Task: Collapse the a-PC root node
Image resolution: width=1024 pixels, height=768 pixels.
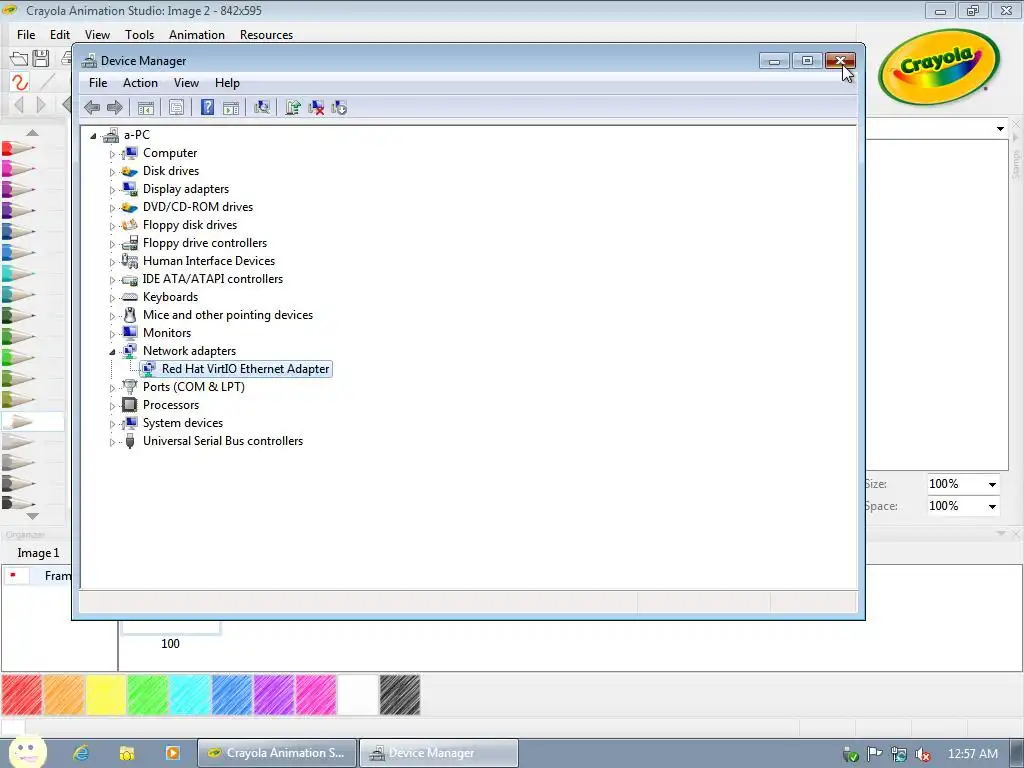Action: click(x=93, y=136)
